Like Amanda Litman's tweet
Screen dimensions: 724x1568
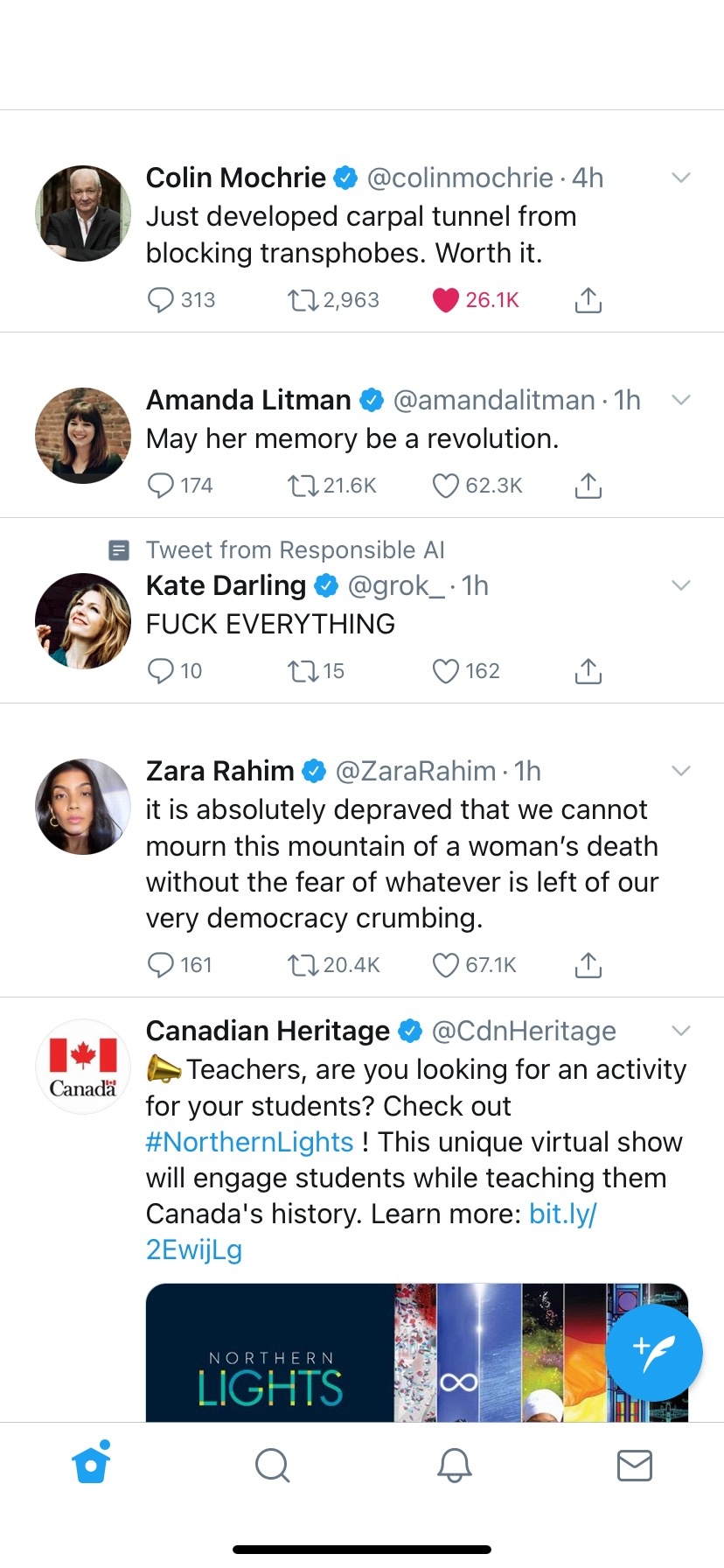446,486
